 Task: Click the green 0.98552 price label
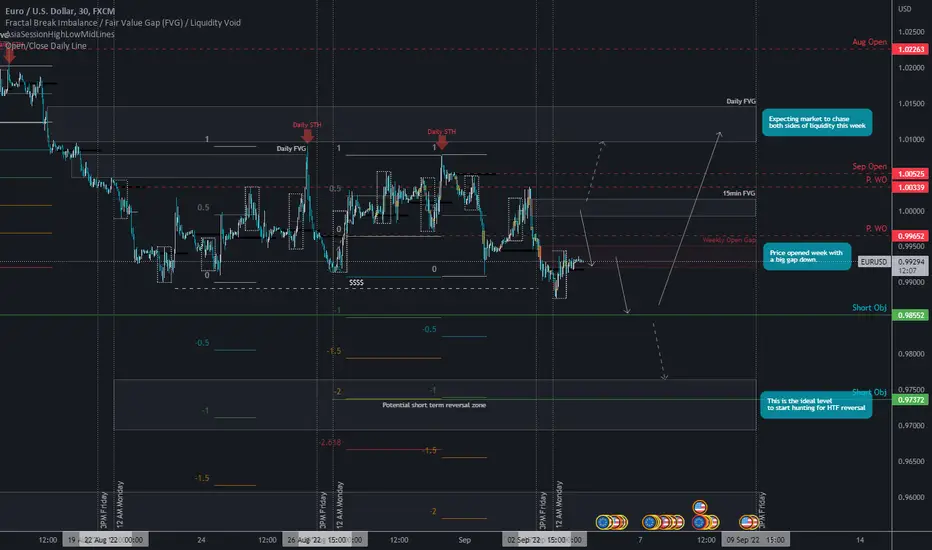coord(911,315)
